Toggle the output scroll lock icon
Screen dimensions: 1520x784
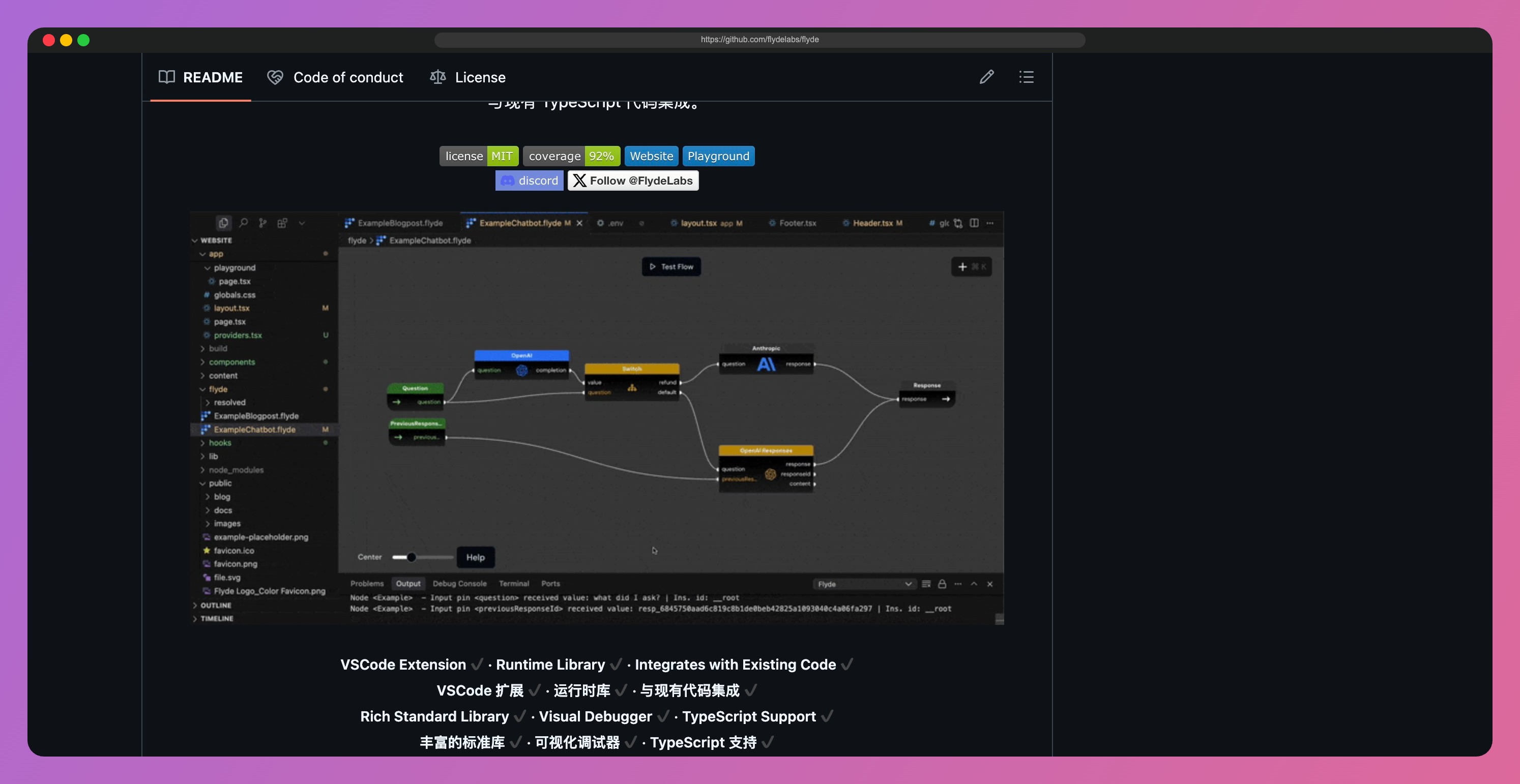click(x=942, y=584)
